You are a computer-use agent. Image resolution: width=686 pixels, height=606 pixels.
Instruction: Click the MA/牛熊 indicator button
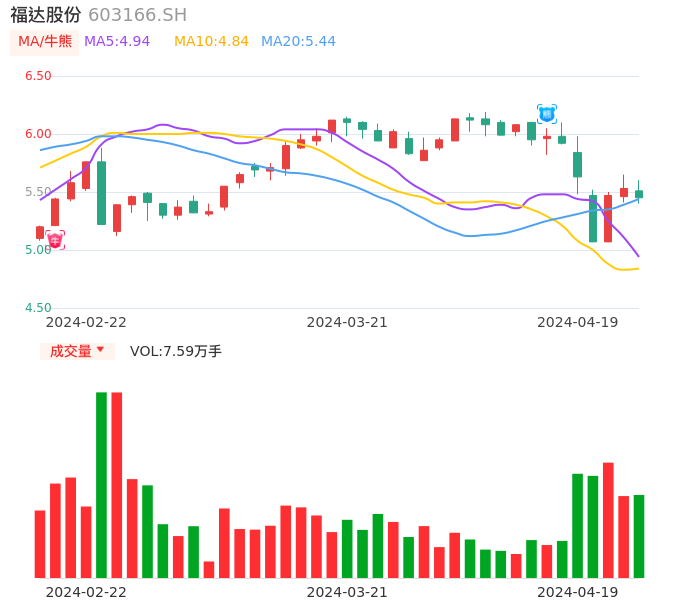click(x=45, y=42)
